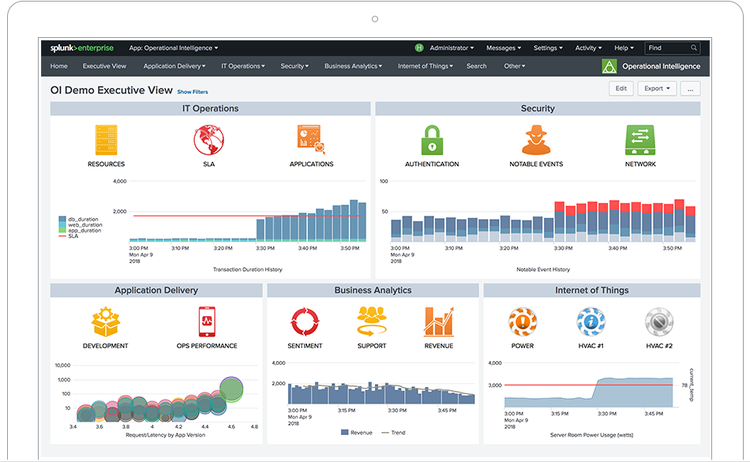Image resolution: width=750 pixels, height=462 pixels.
Task: Select the Revenue chart icon
Action: click(x=438, y=322)
